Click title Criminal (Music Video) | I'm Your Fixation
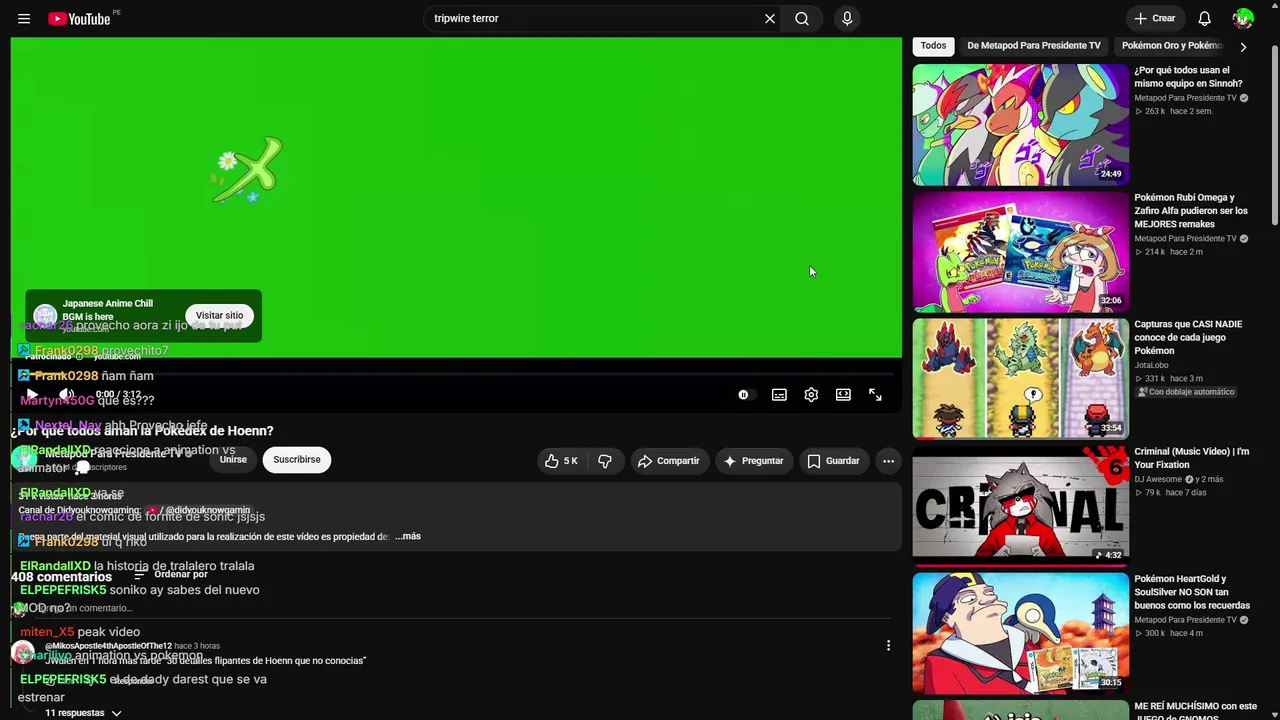The image size is (1280, 720). (x=1192, y=458)
